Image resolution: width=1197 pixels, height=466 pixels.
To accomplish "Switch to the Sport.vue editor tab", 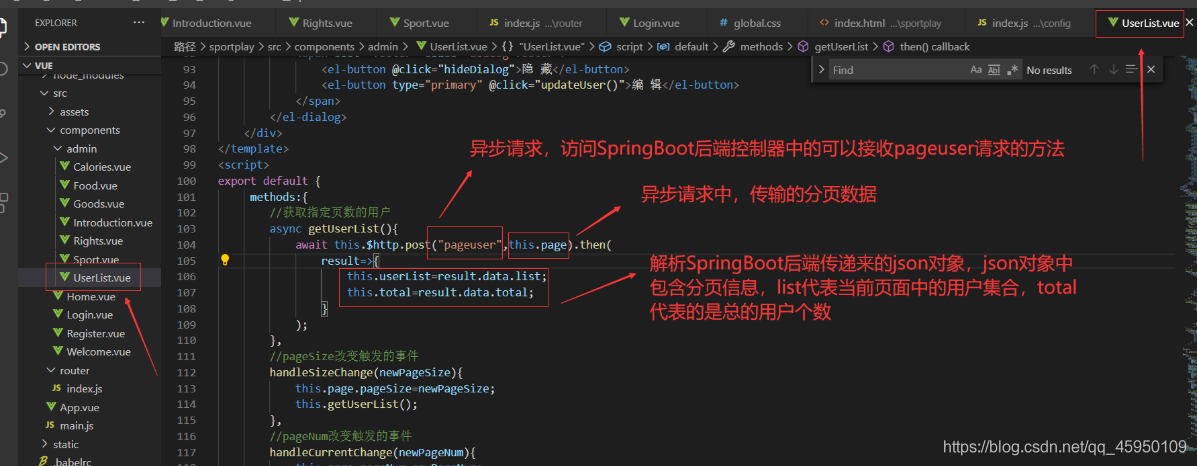I will [417, 23].
